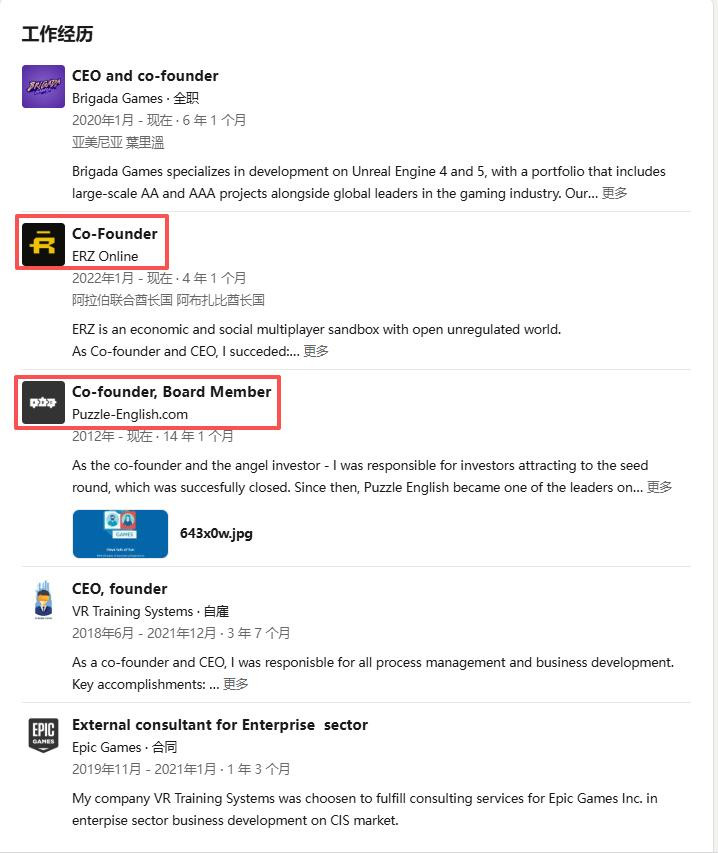Open External consultant for Enterprise sector title

[220, 725]
